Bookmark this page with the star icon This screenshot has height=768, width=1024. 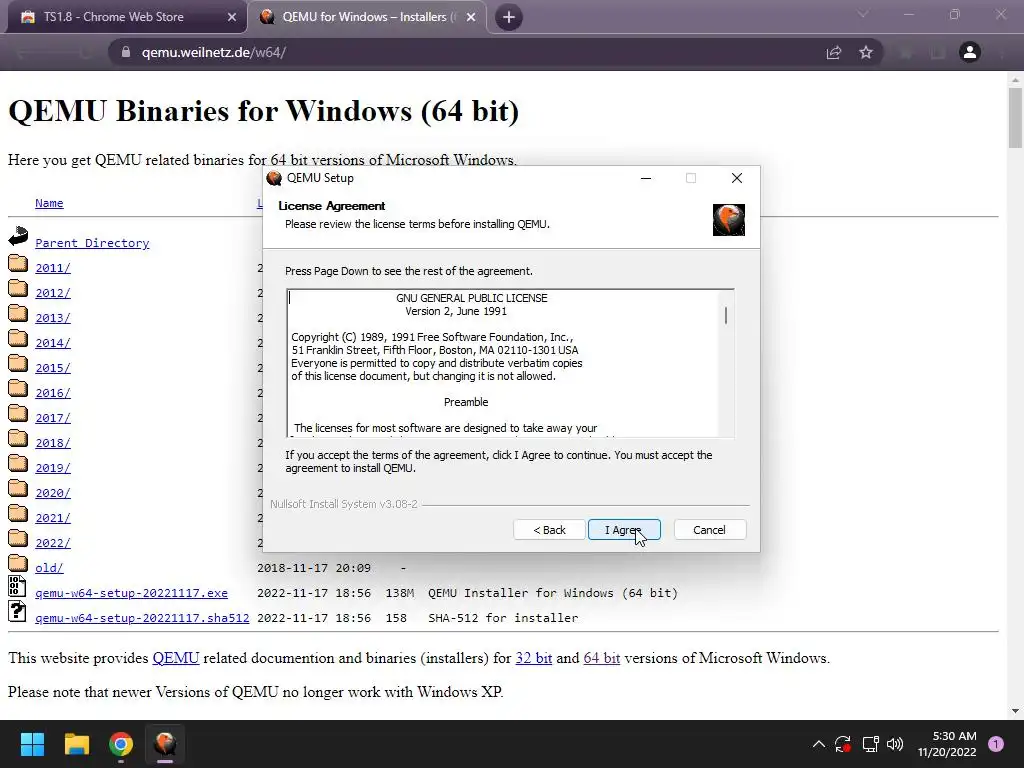[866, 52]
